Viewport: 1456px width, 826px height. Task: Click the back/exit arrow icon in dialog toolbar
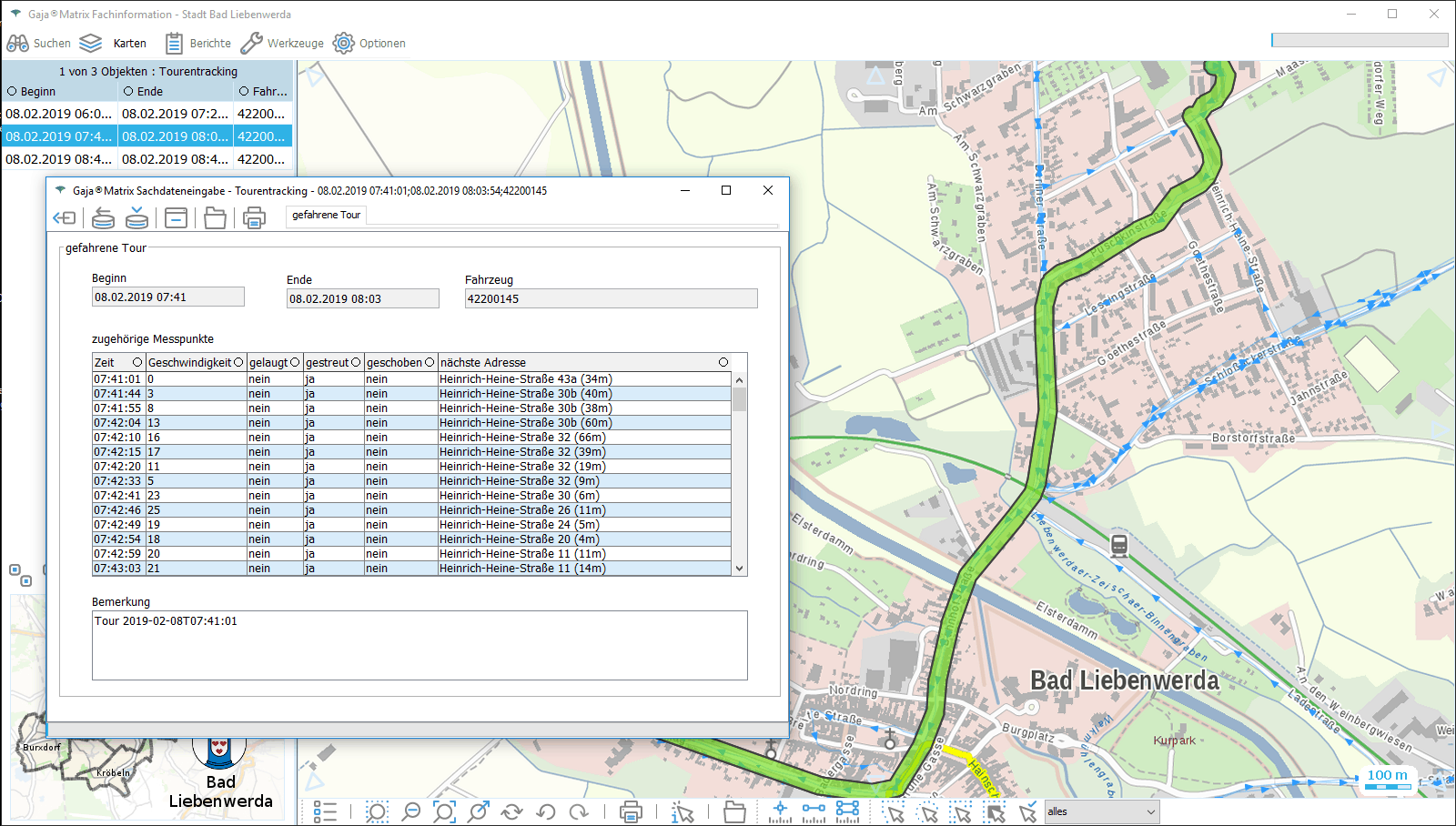(65, 218)
